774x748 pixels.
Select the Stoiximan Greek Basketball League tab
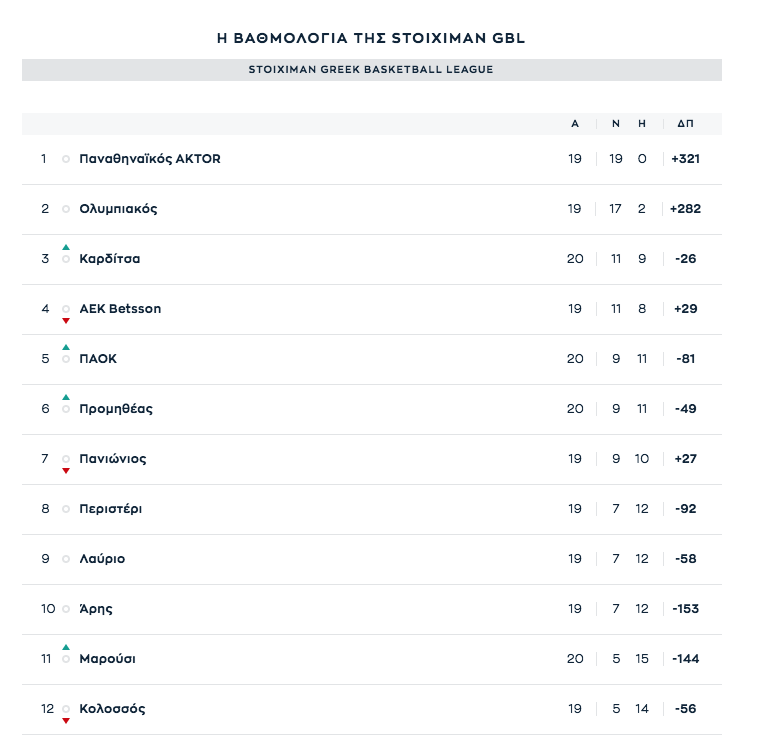tap(371, 70)
